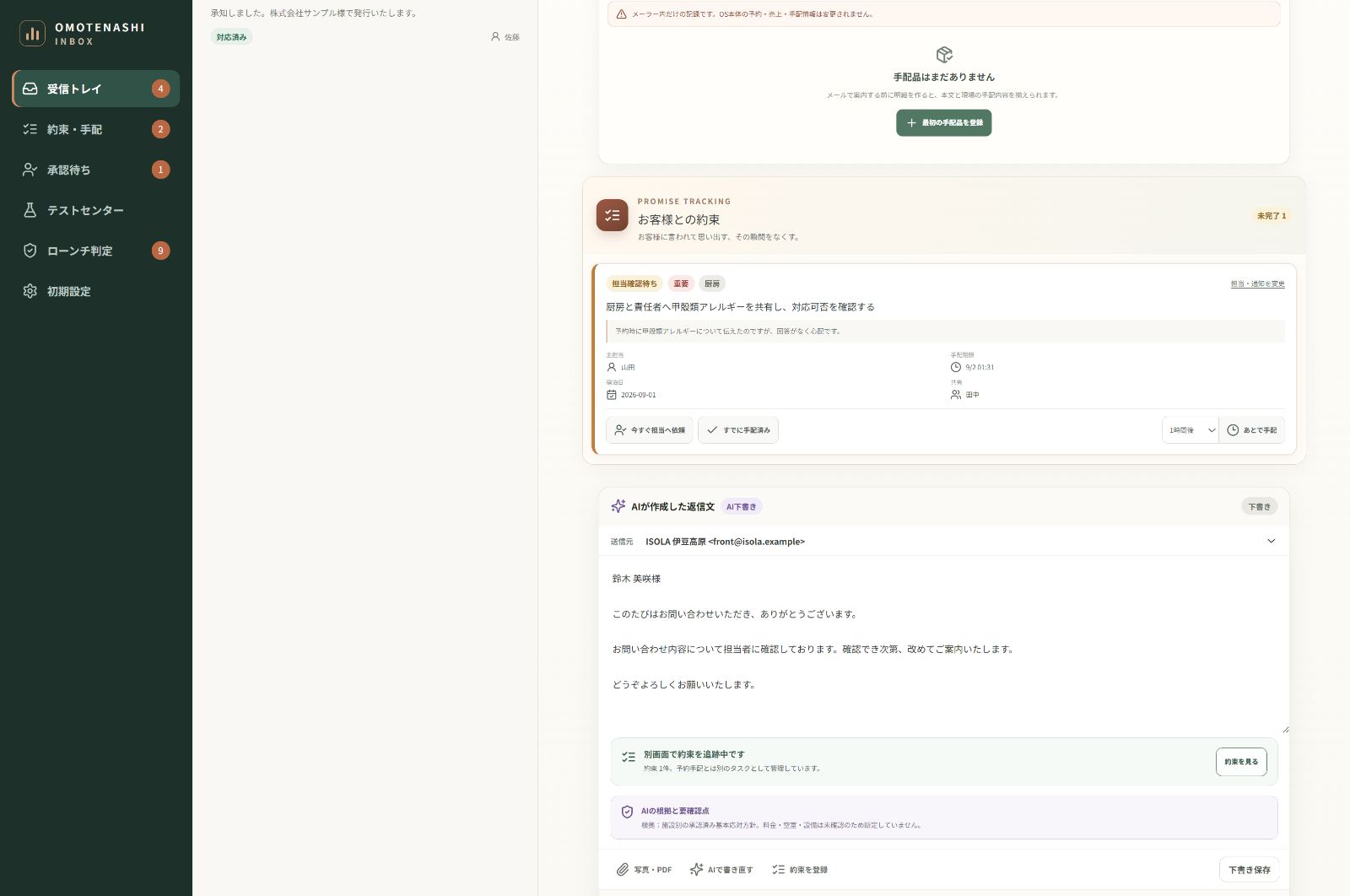Open the 承認待ち sidebar item
This screenshot has height=896, width=1350.
[x=95, y=170]
